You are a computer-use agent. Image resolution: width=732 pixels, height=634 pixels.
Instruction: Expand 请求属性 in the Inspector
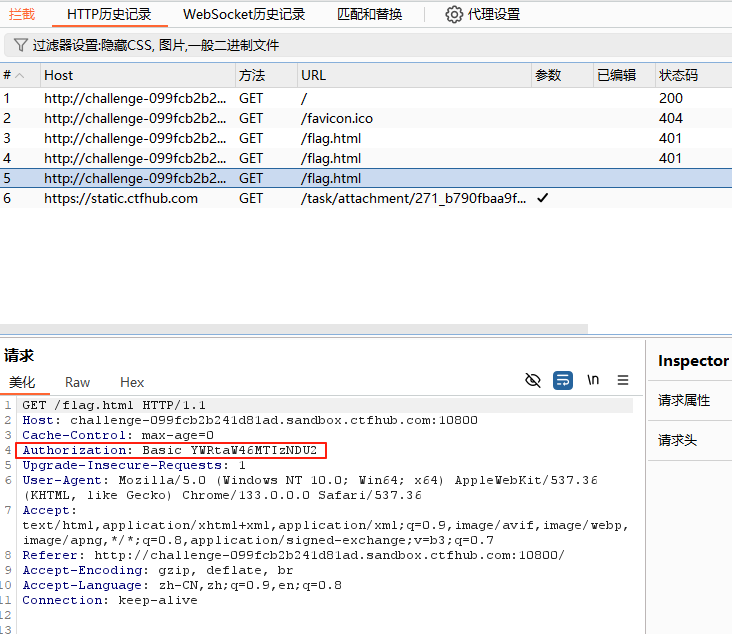(x=684, y=400)
